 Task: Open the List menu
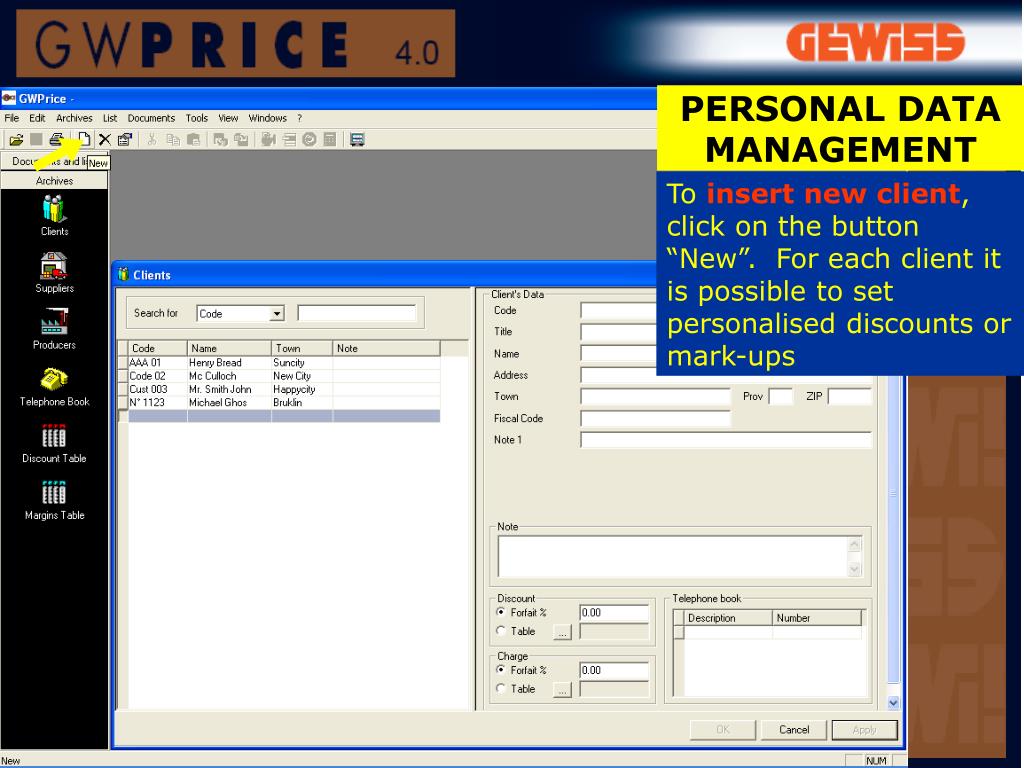110,118
